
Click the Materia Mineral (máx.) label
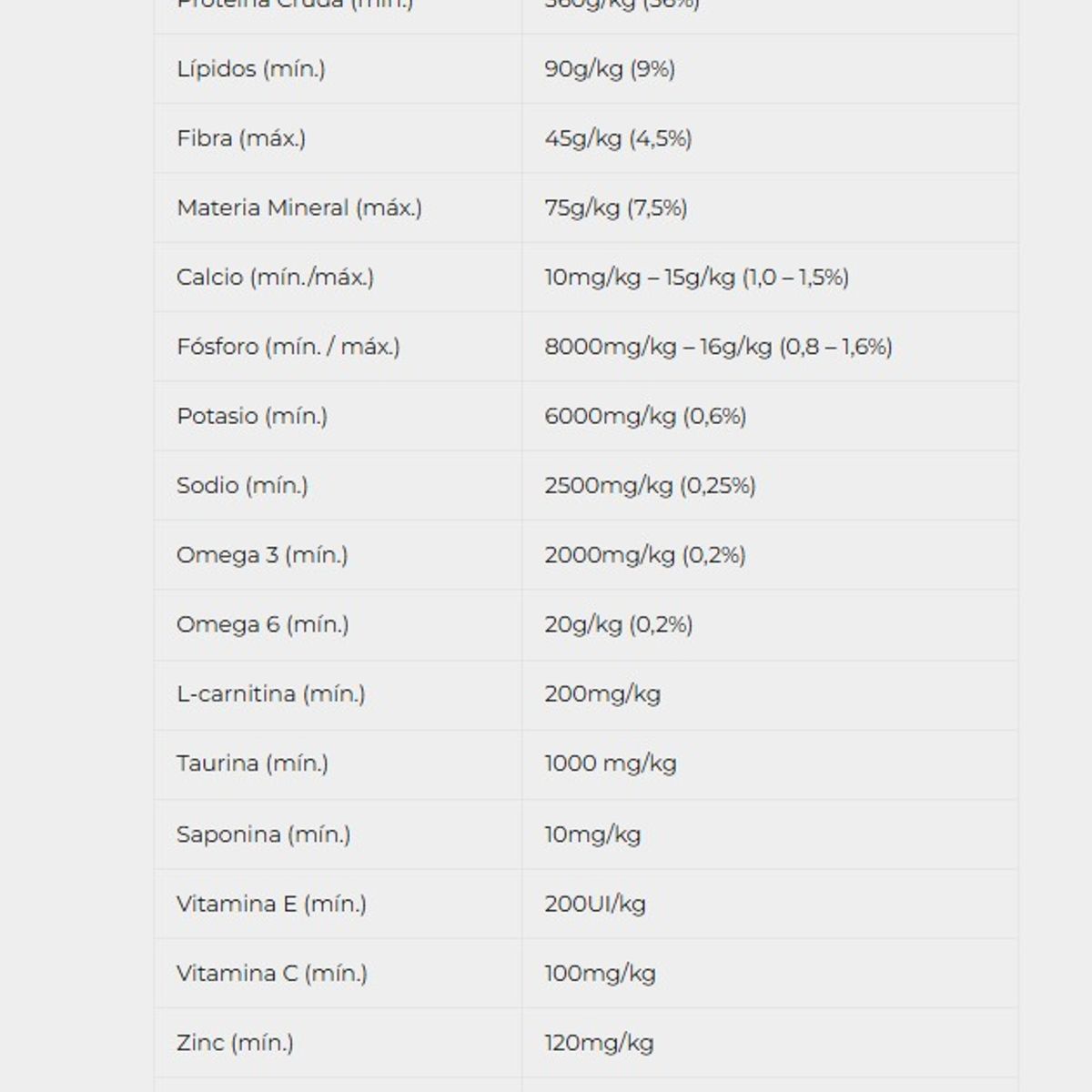[299, 207]
